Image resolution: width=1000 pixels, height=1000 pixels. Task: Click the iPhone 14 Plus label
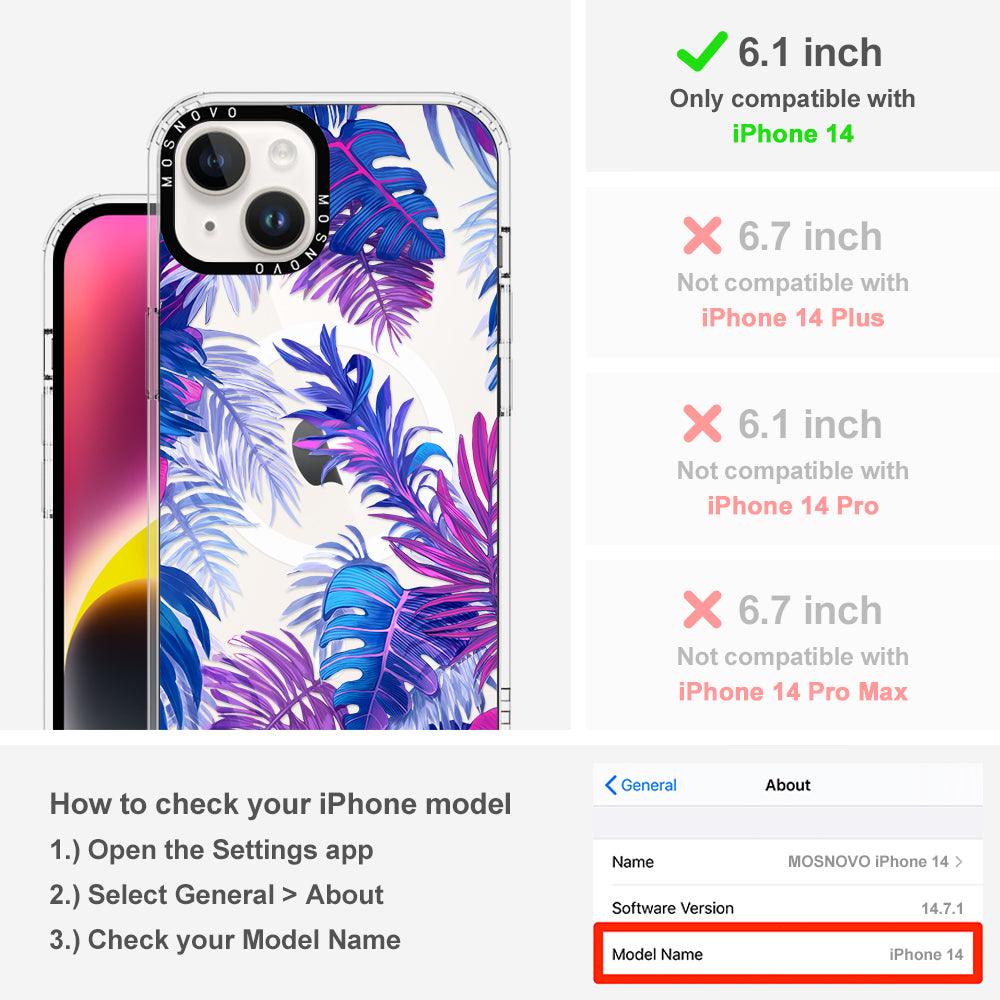[793, 318]
